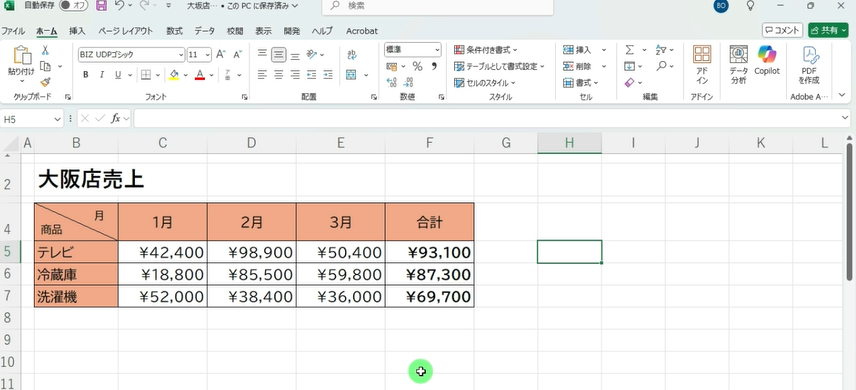This screenshot has height=390, width=856.
Task: Switch to the 数式 formulas tab
Action: (175, 31)
